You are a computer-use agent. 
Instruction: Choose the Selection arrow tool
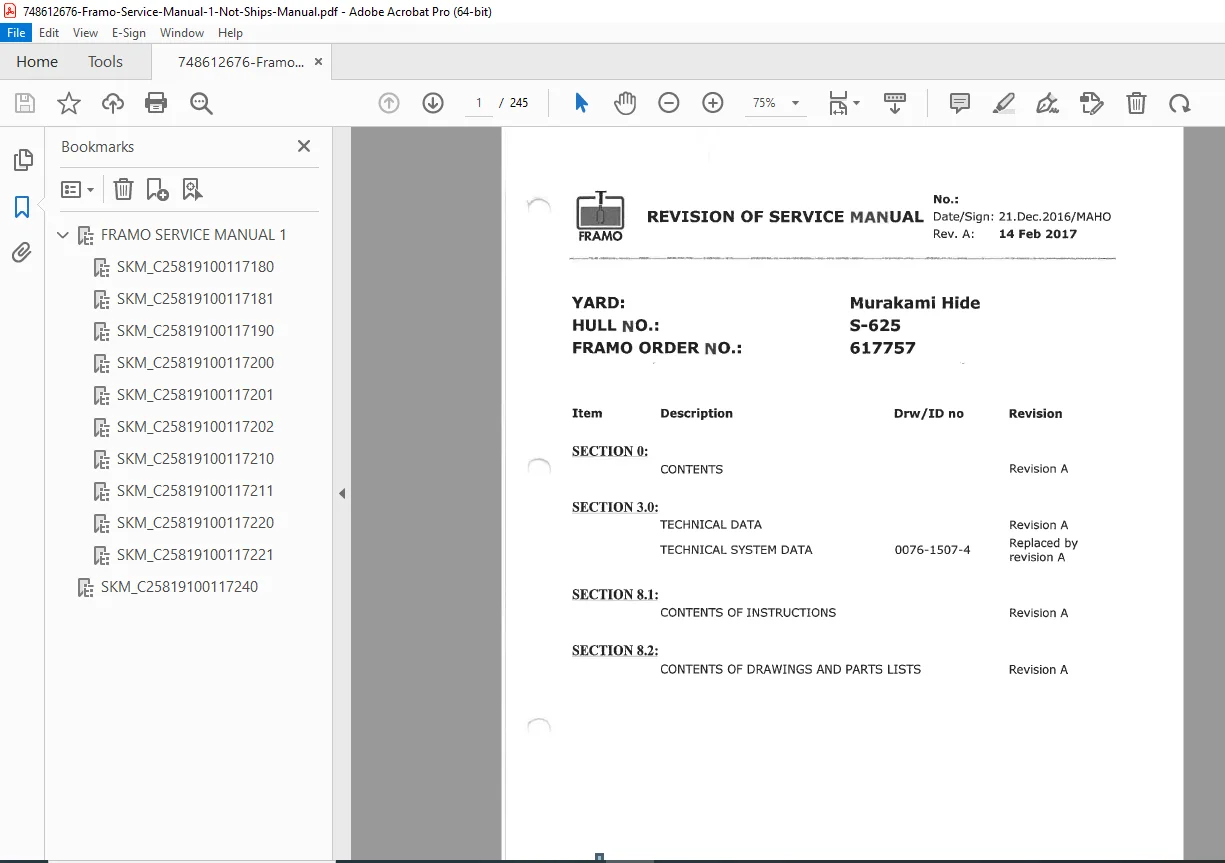coord(581,103)
